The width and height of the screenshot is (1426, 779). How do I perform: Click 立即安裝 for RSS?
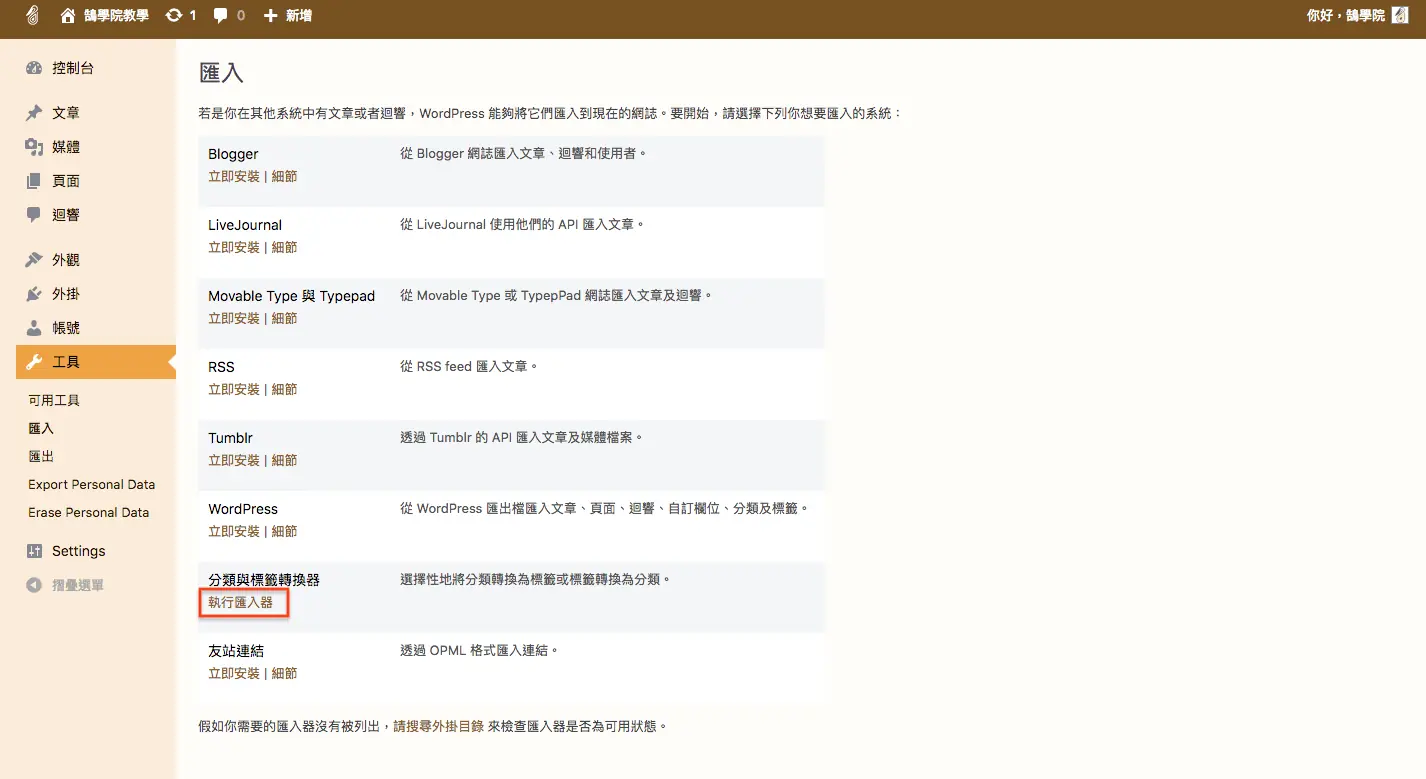234,389
